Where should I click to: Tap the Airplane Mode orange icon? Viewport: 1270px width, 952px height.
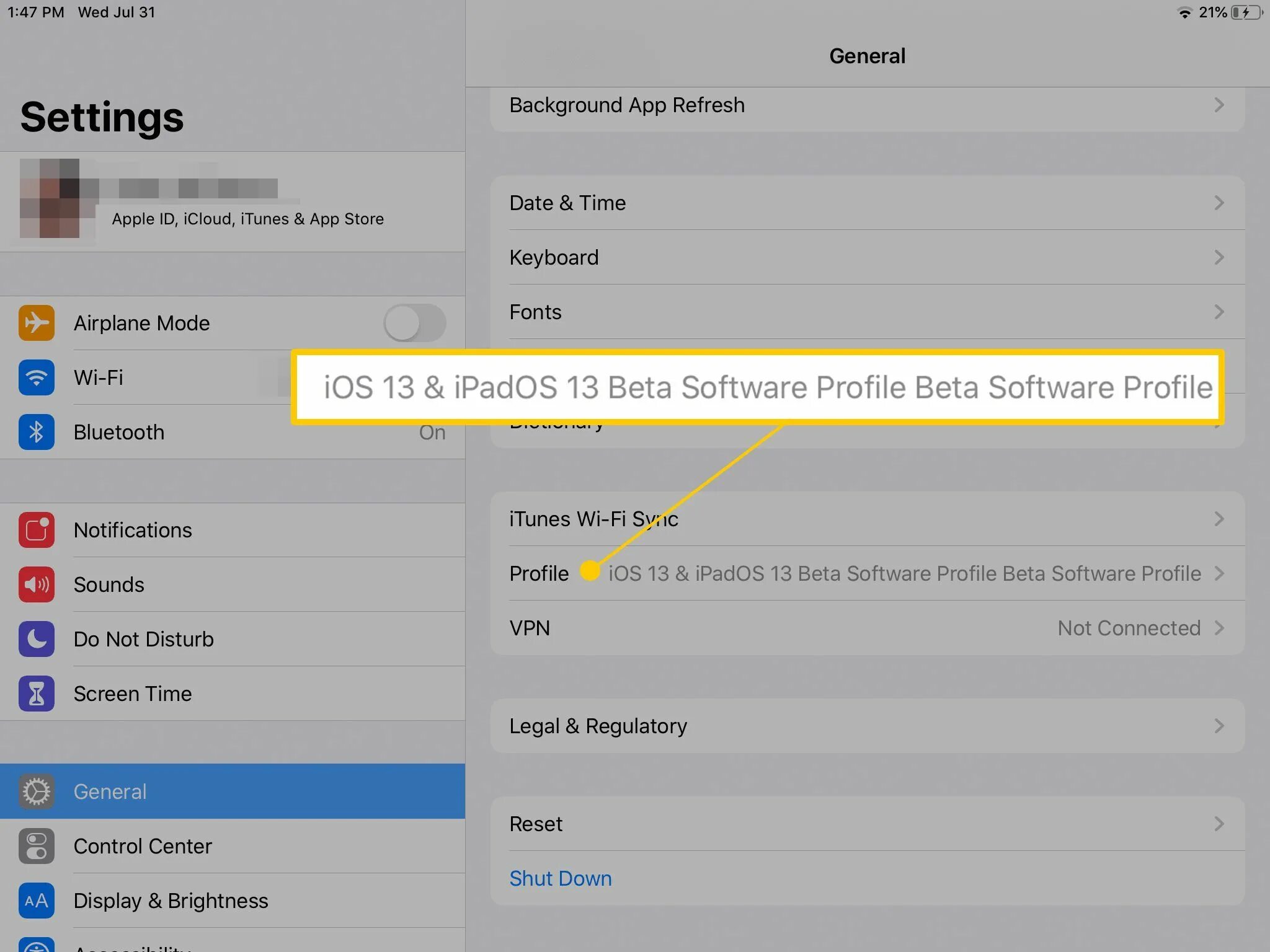(x=36, y=323)
